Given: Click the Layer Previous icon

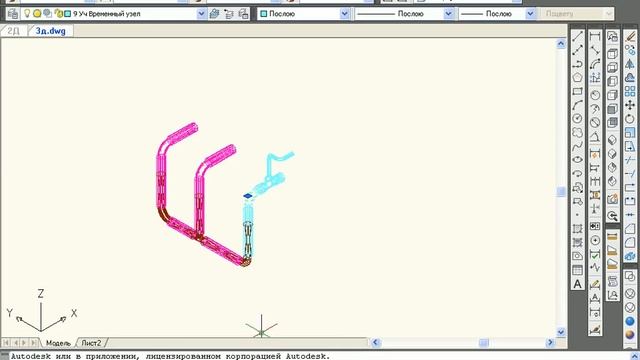Looking at the screenshot, I should coord(229,13).
